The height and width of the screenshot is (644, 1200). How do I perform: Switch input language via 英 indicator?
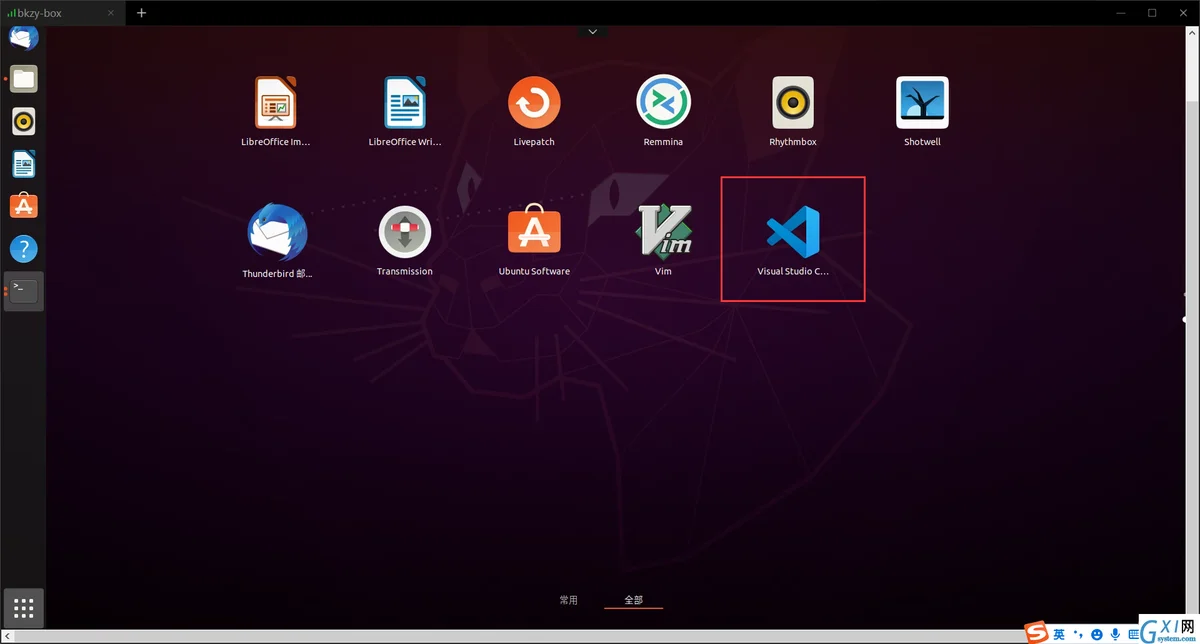click(x=1058, y=635)
